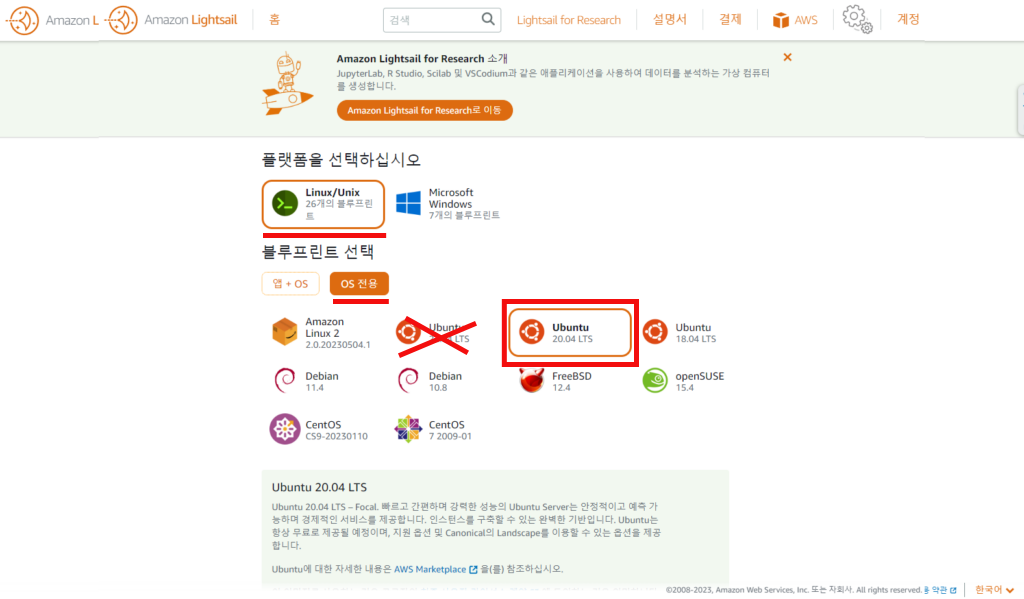Select the CentOS 7 2009-01 blueprint
Viewport: 1024px width, 599px height.
(x=434, y=430)
